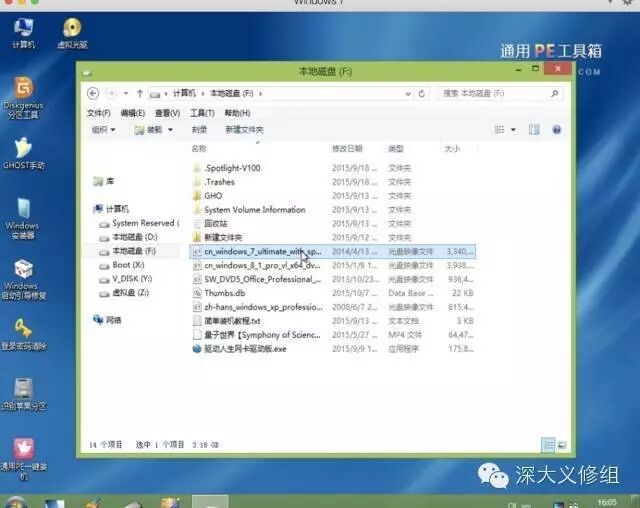Open the 识别苹果分区 desktop icon
The height and width of the screenshot is (508, 640).
point(23,394)
